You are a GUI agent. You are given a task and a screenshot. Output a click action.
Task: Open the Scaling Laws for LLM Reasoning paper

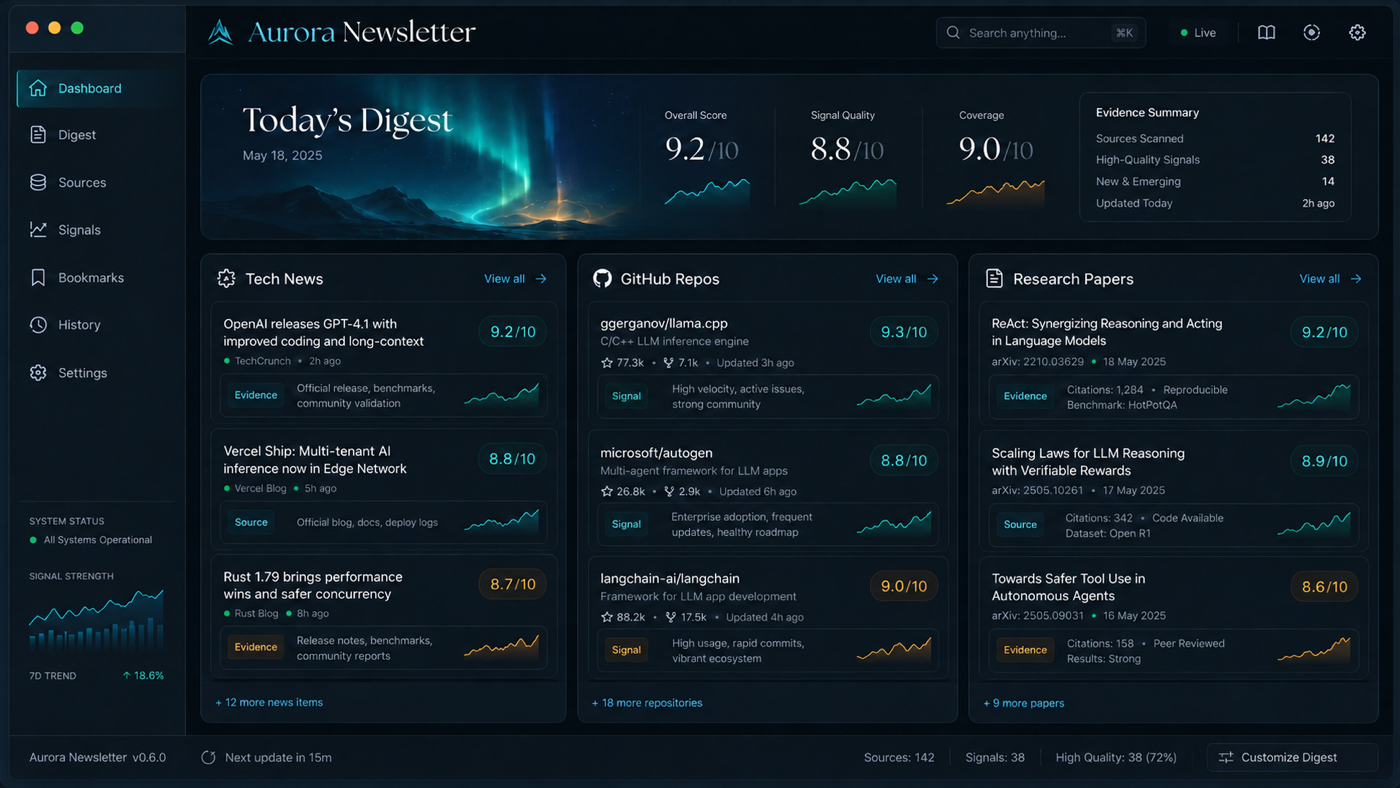(x=1088, y=462)
